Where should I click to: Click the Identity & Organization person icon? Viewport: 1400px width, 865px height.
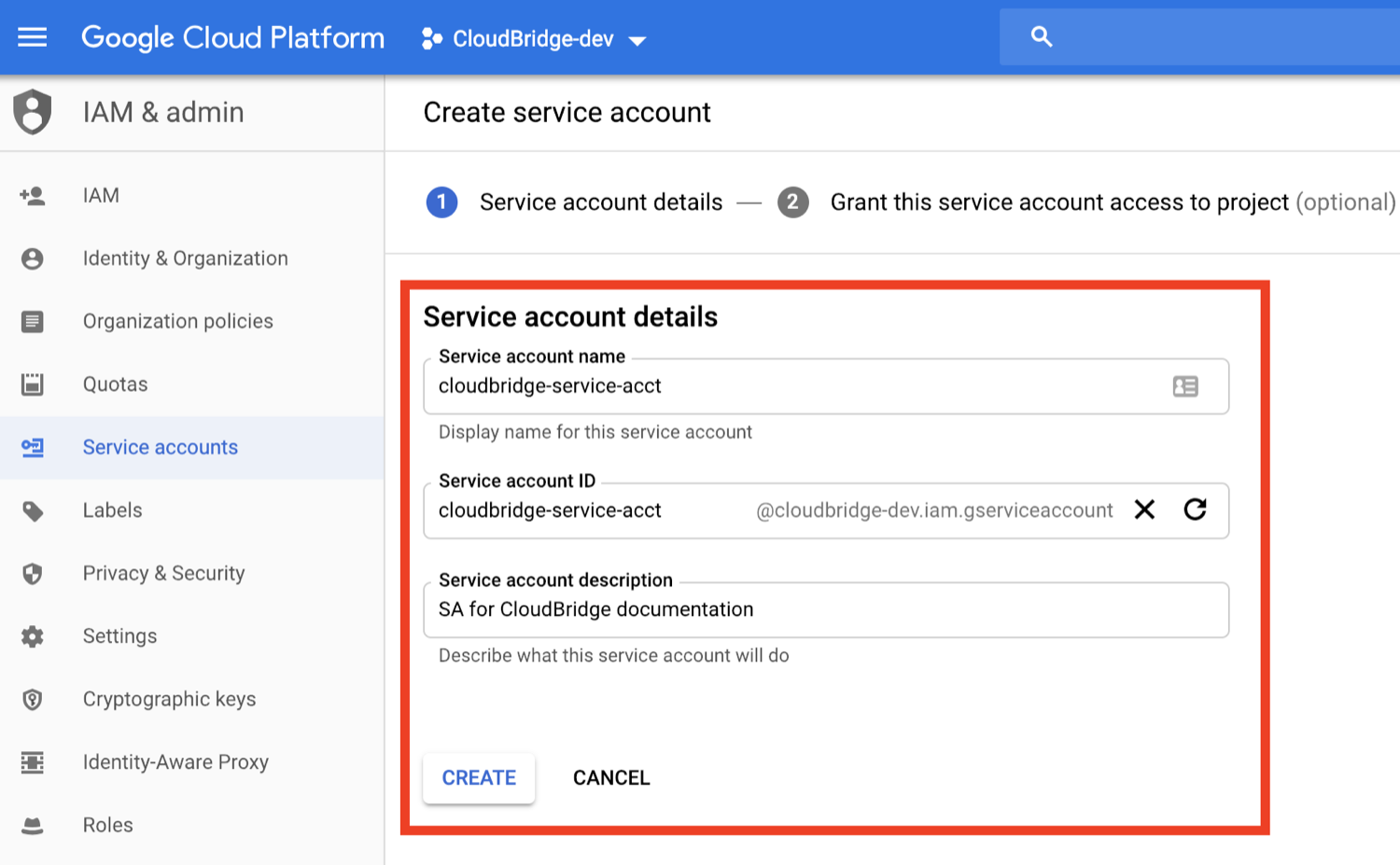pyautogui.click(x=33, y=258)
